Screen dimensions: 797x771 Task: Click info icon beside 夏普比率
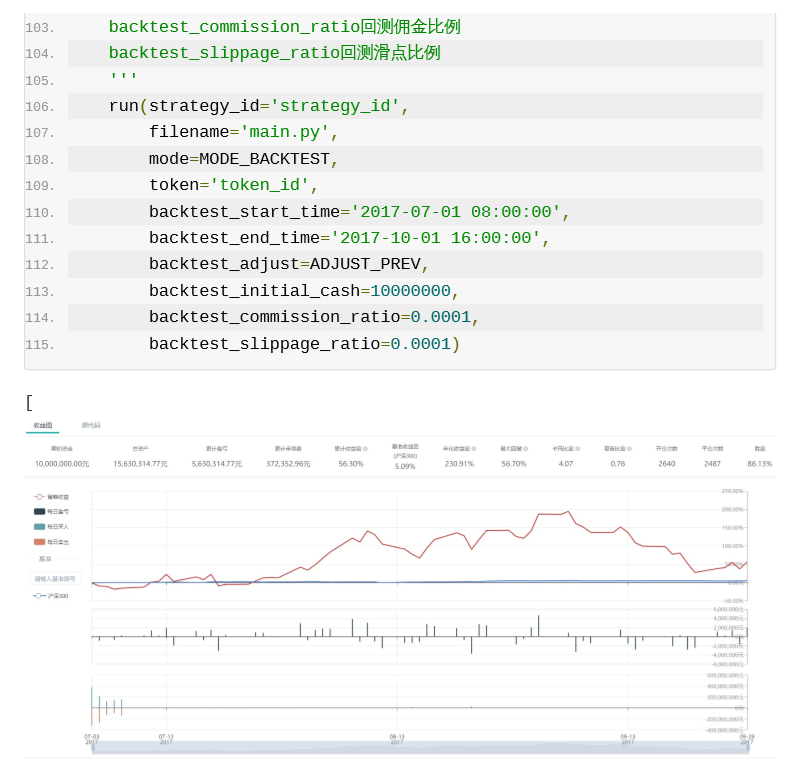click(x=631, y=449)
